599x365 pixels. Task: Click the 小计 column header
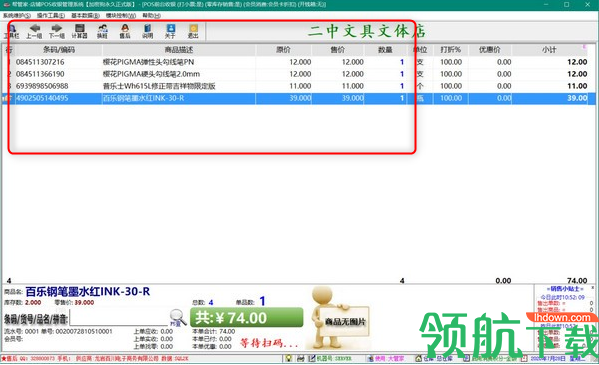point(549,50)
